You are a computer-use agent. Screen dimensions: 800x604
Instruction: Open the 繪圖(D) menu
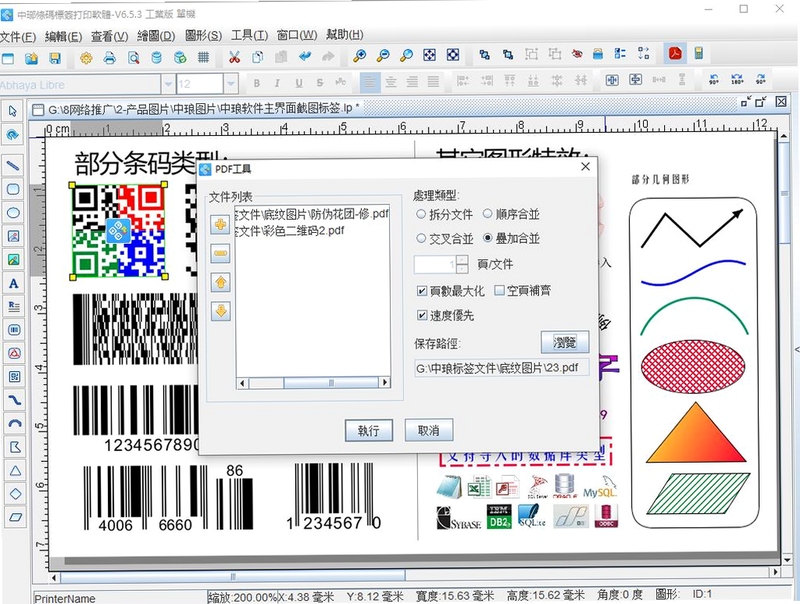point(156,36)
